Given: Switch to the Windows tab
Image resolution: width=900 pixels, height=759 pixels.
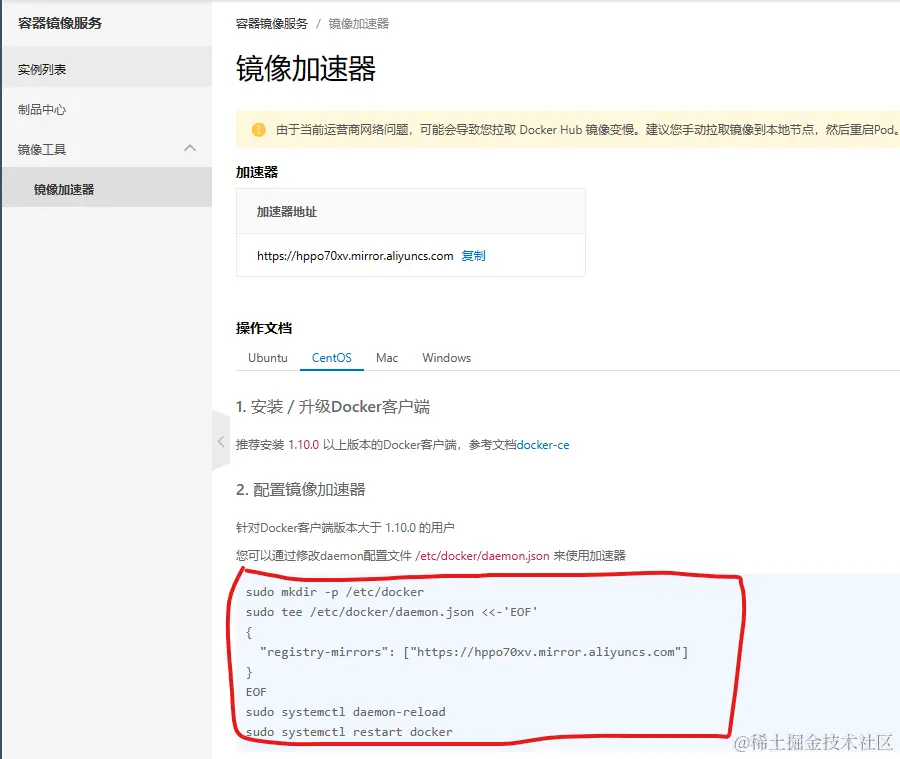Looking at the screenshot, I should point(447,358).
